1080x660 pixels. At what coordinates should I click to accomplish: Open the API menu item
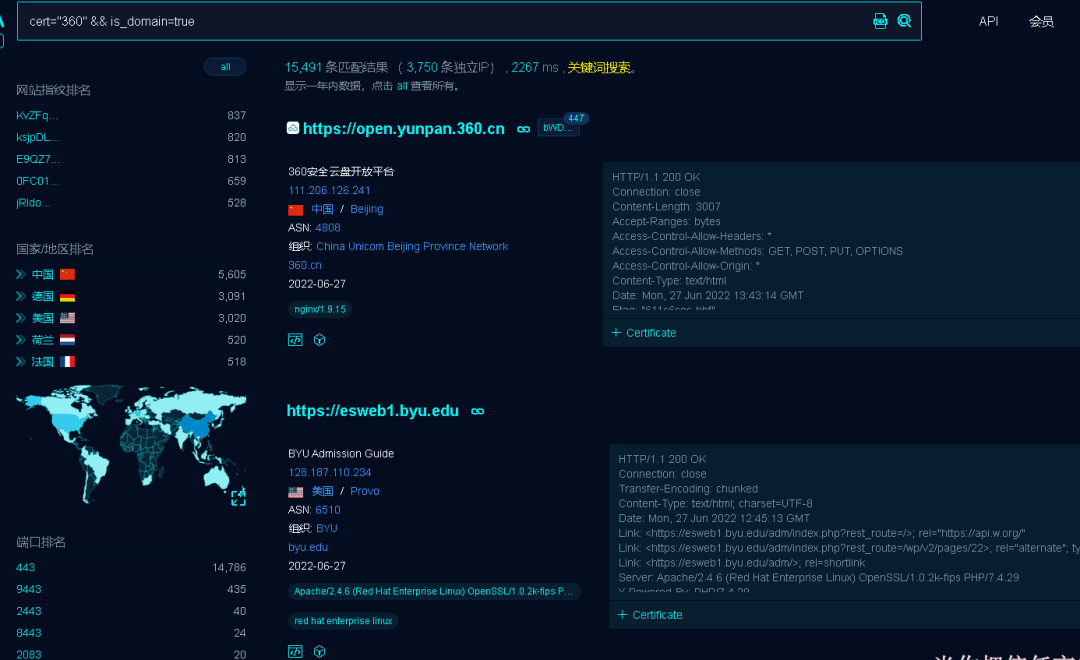pyautogui.click(x=988, y=21)
